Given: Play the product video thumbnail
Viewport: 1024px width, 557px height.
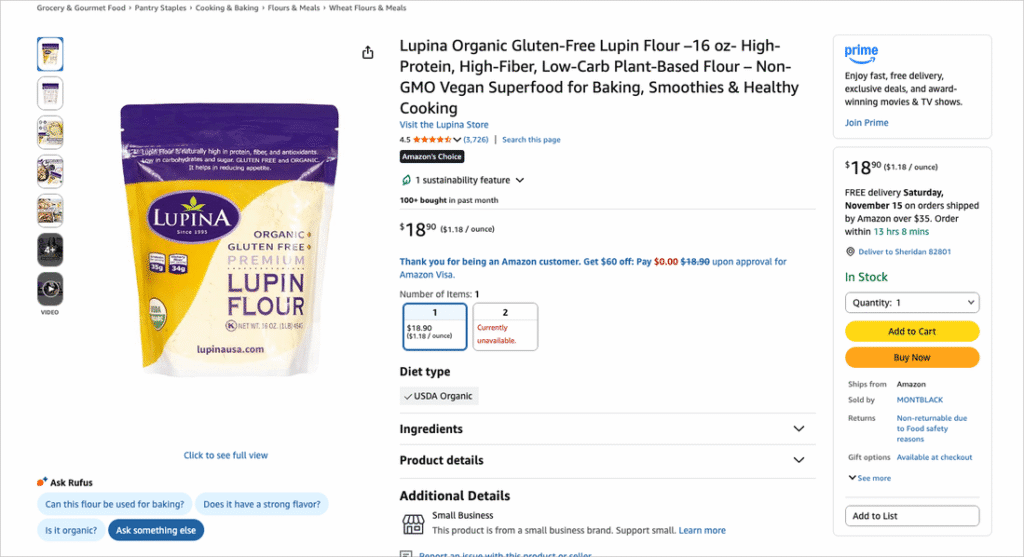Looking at the screenshot, I should click(50, 289).
